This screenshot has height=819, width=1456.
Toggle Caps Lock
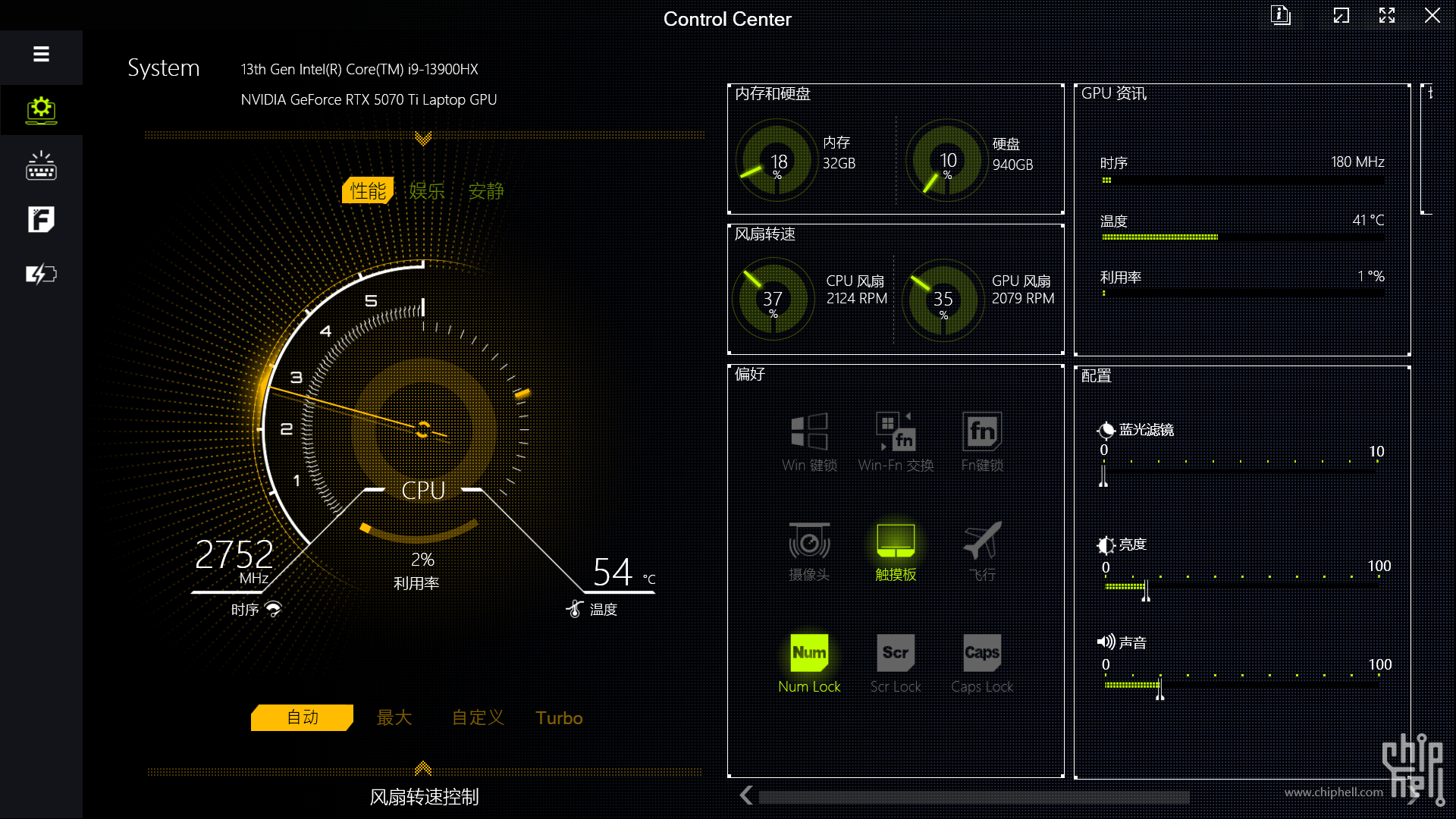click(982, 664)
